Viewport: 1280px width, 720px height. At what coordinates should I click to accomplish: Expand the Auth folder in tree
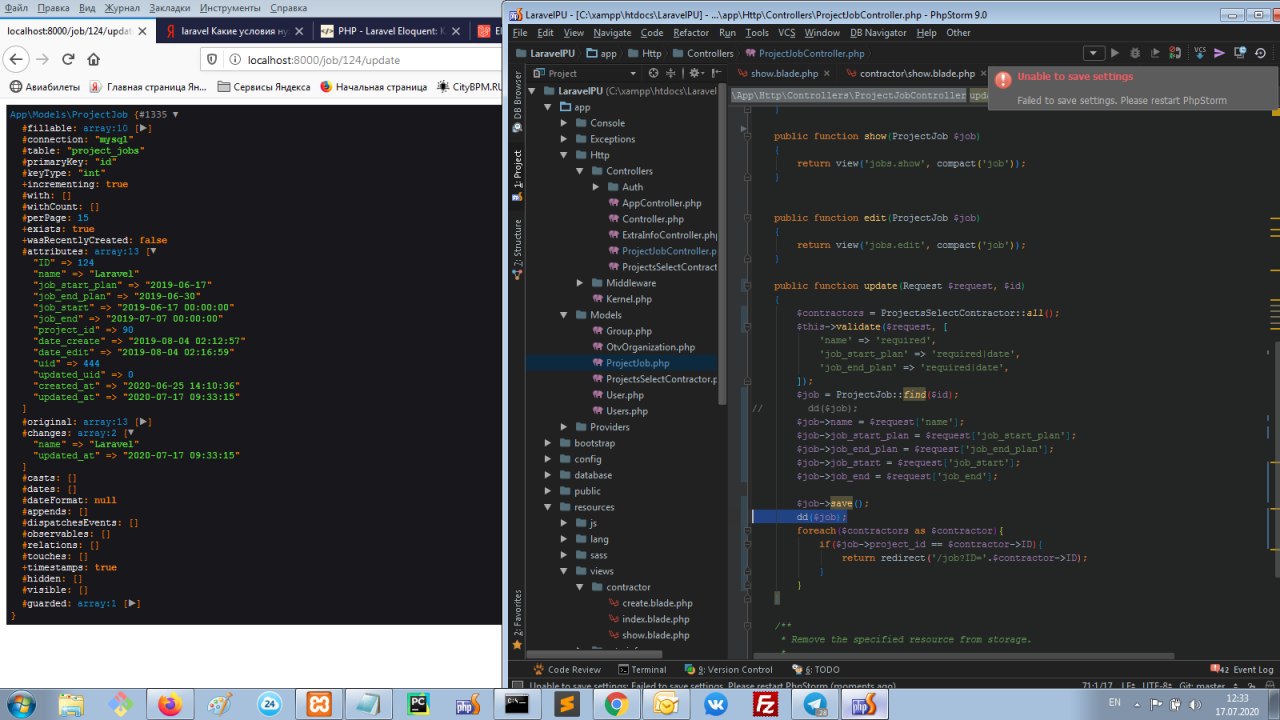pyautogui.click(x=596, y=187)
